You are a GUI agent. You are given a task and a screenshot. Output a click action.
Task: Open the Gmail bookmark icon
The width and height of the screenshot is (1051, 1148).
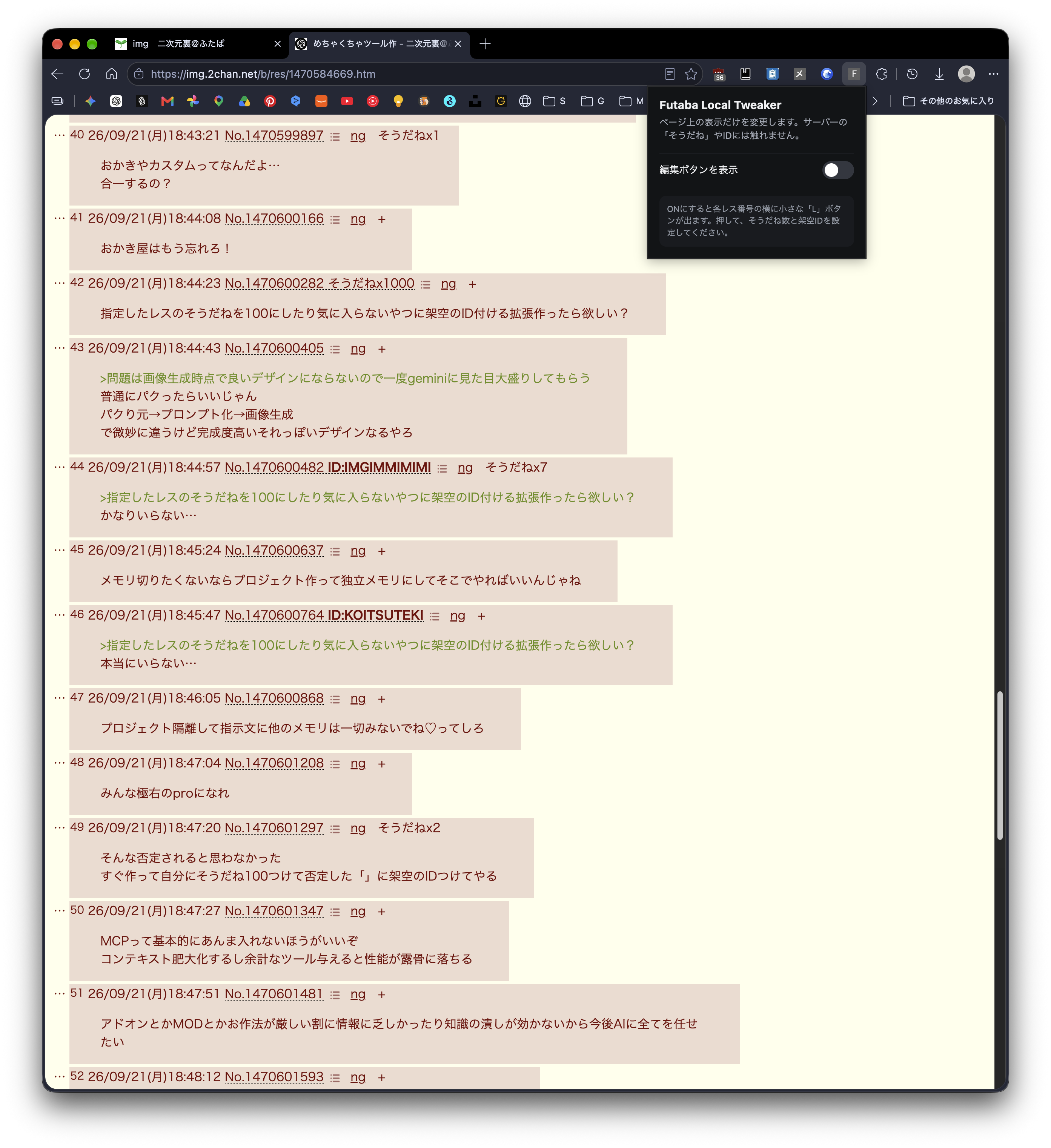pos(167,101)
